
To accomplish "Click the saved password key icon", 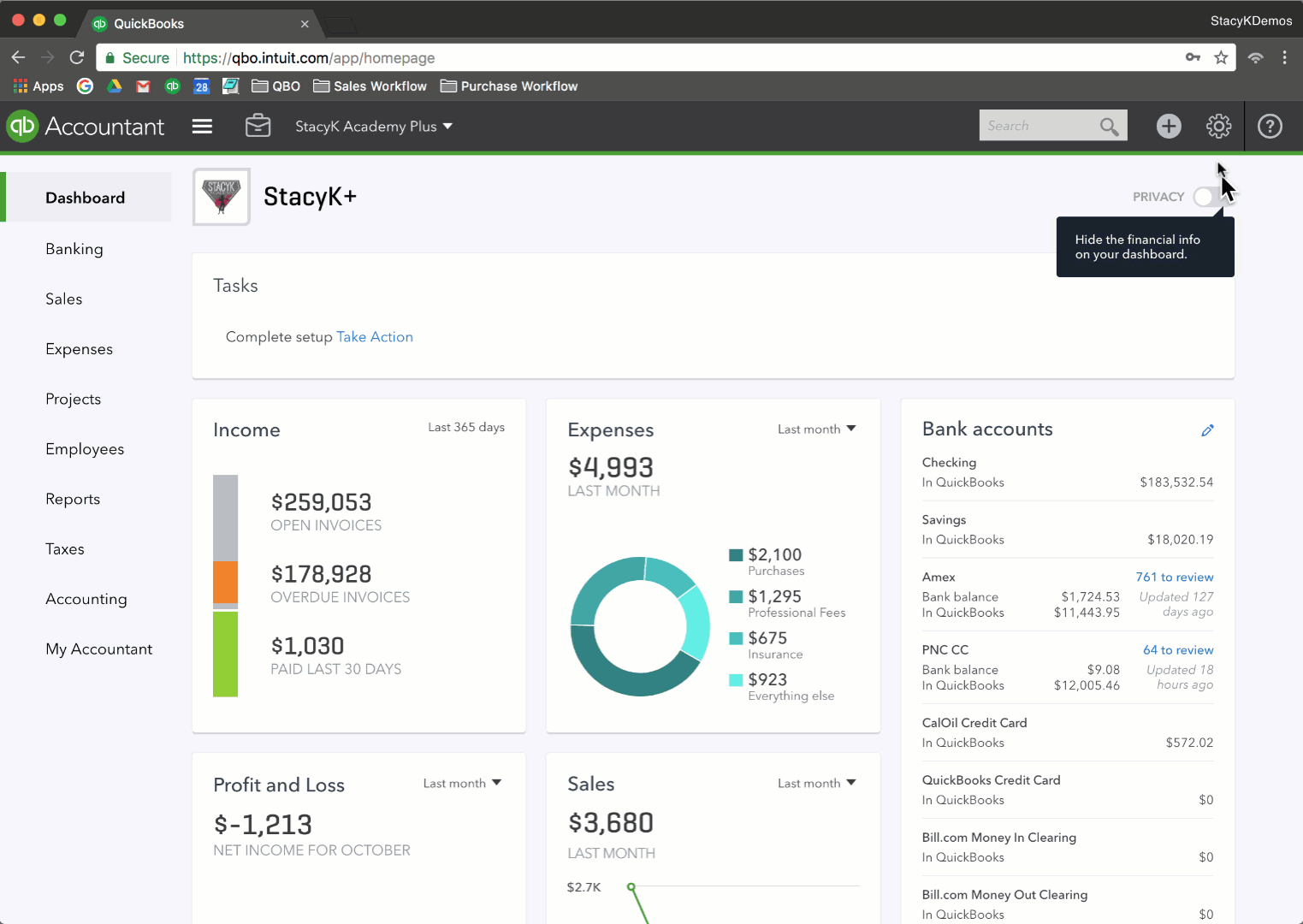I will point(1193,57).
